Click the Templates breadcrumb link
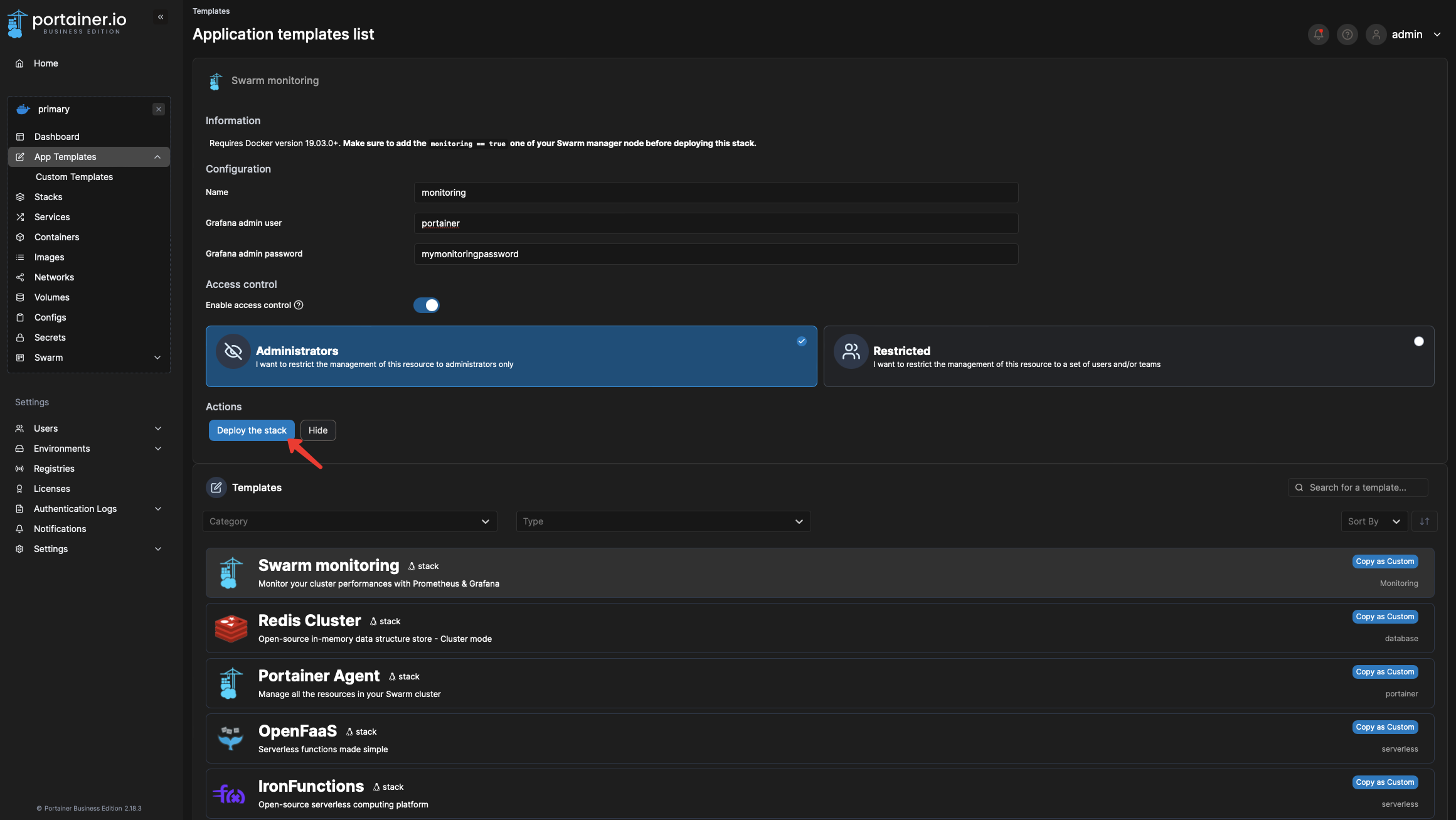Viewport: 1456px width, 820px height. (211, 11)
